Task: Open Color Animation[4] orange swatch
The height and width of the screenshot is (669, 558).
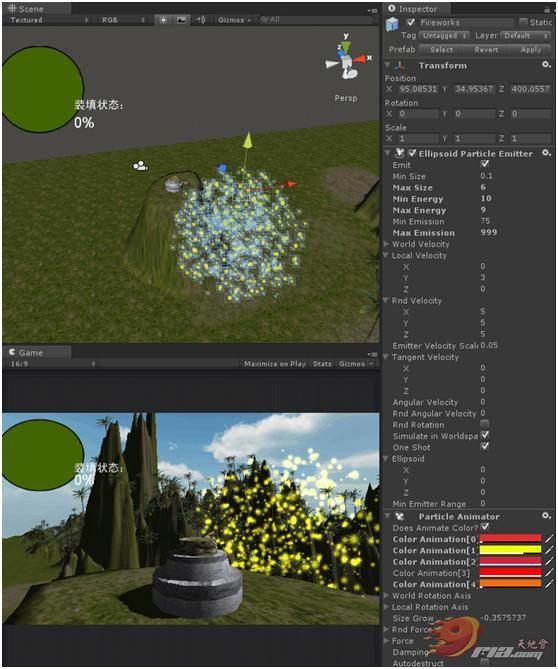Action: [x=510, y=584]
